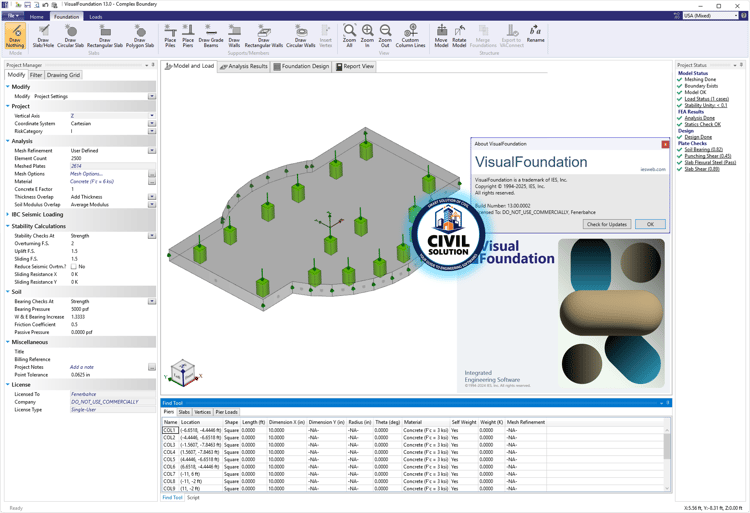The image size is (750, 513).
Task: Click the save icon in title bar
Action: point(28,4)
